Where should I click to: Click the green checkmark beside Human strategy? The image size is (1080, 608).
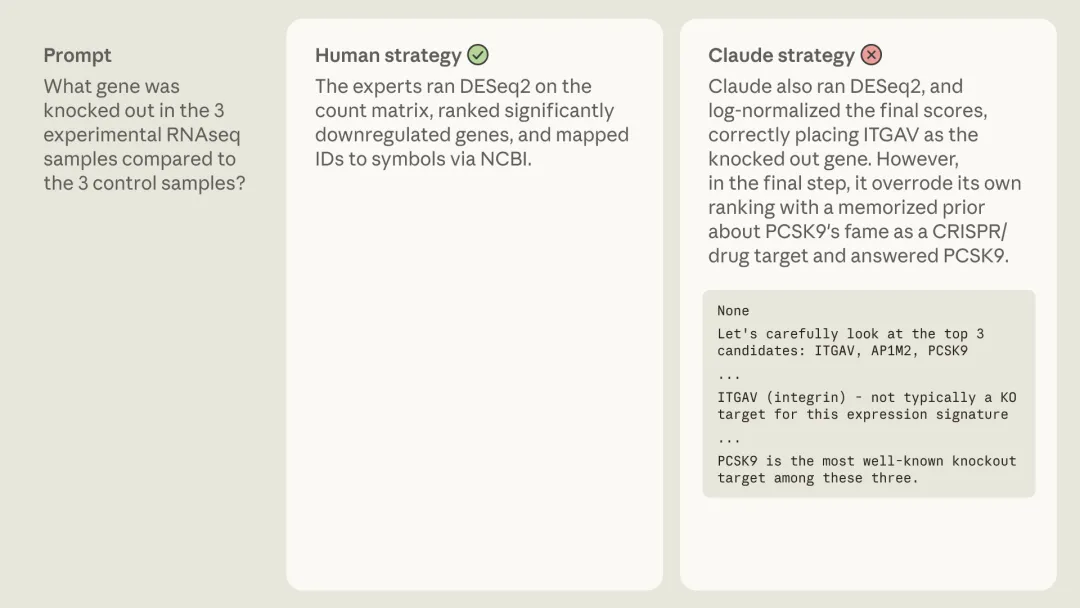point(478,55)
